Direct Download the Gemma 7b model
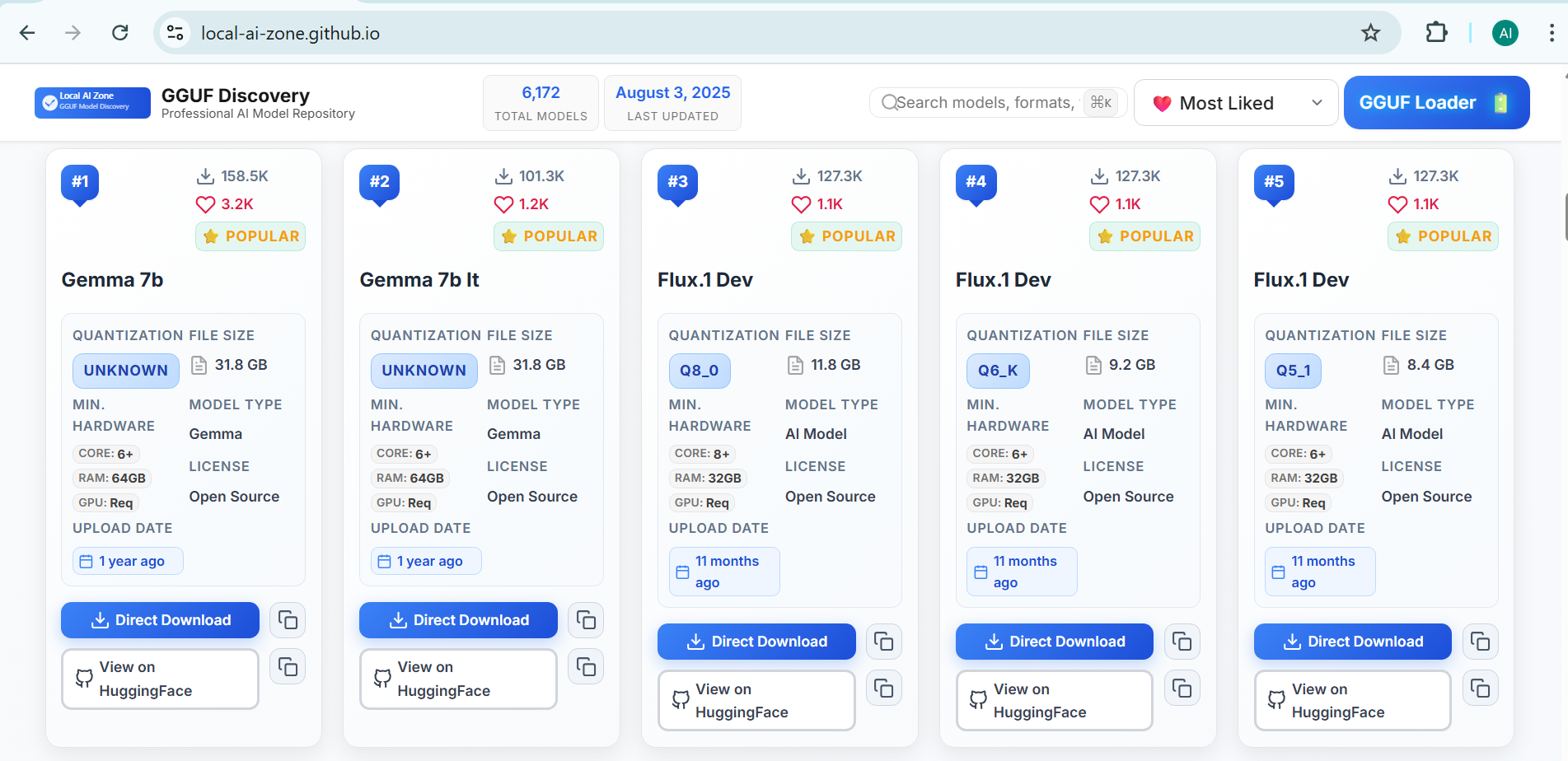Viewport: 1568px width, 761px height. (x=160, y=620)
